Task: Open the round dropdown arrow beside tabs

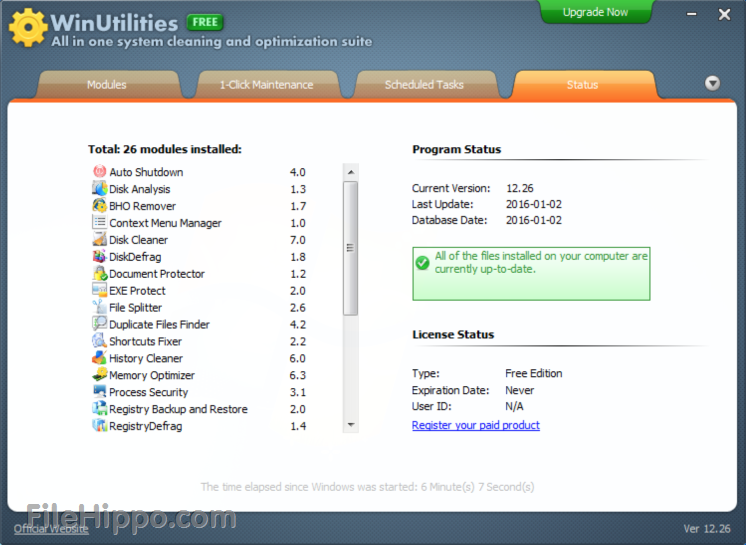Action: point(712,84)
